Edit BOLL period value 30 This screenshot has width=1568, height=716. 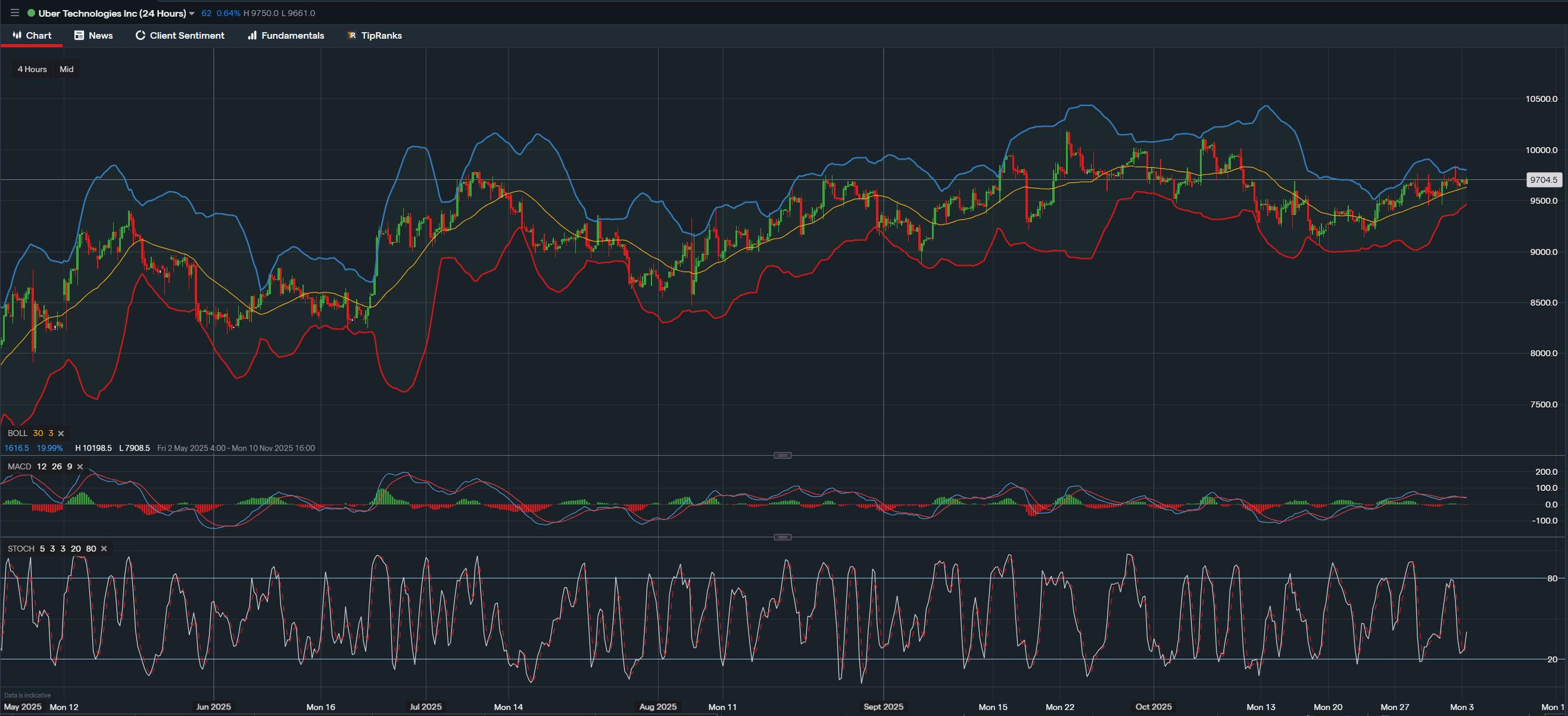pos(38,433)
